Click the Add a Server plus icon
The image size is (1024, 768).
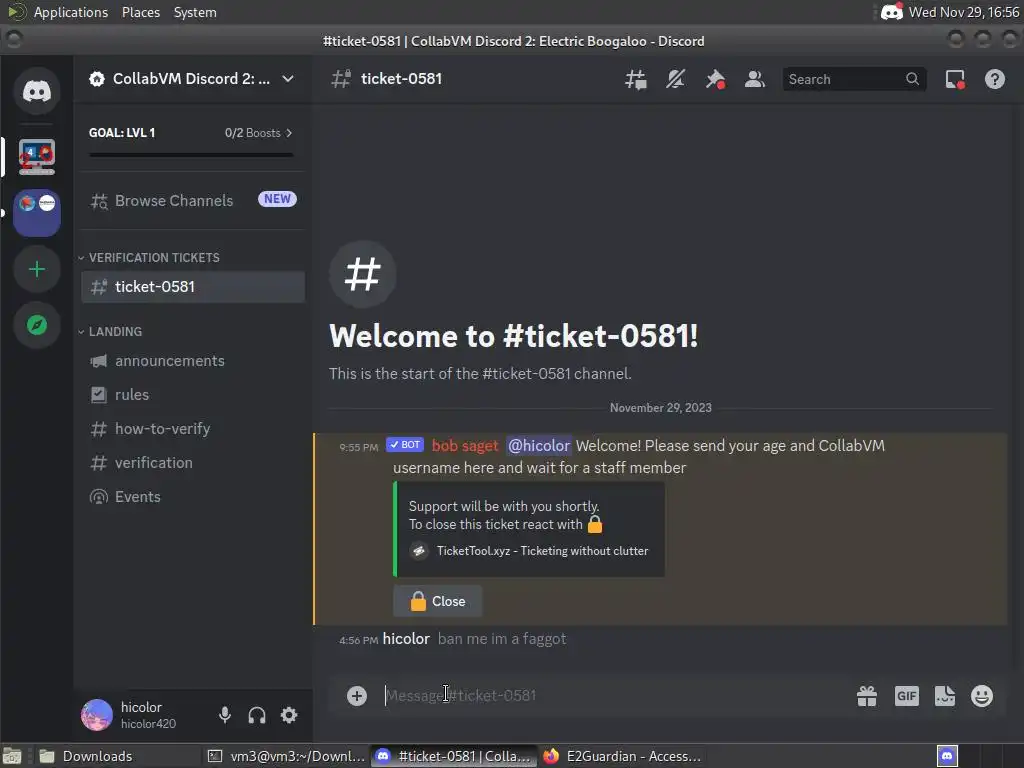coord(37,269)
